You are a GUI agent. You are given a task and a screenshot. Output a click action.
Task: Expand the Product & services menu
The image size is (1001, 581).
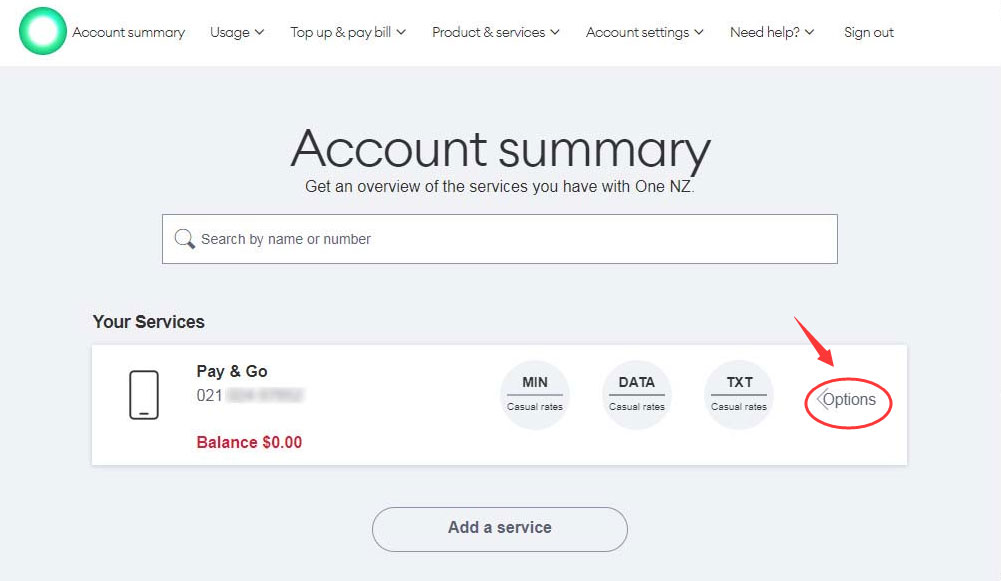click(495, 32)
